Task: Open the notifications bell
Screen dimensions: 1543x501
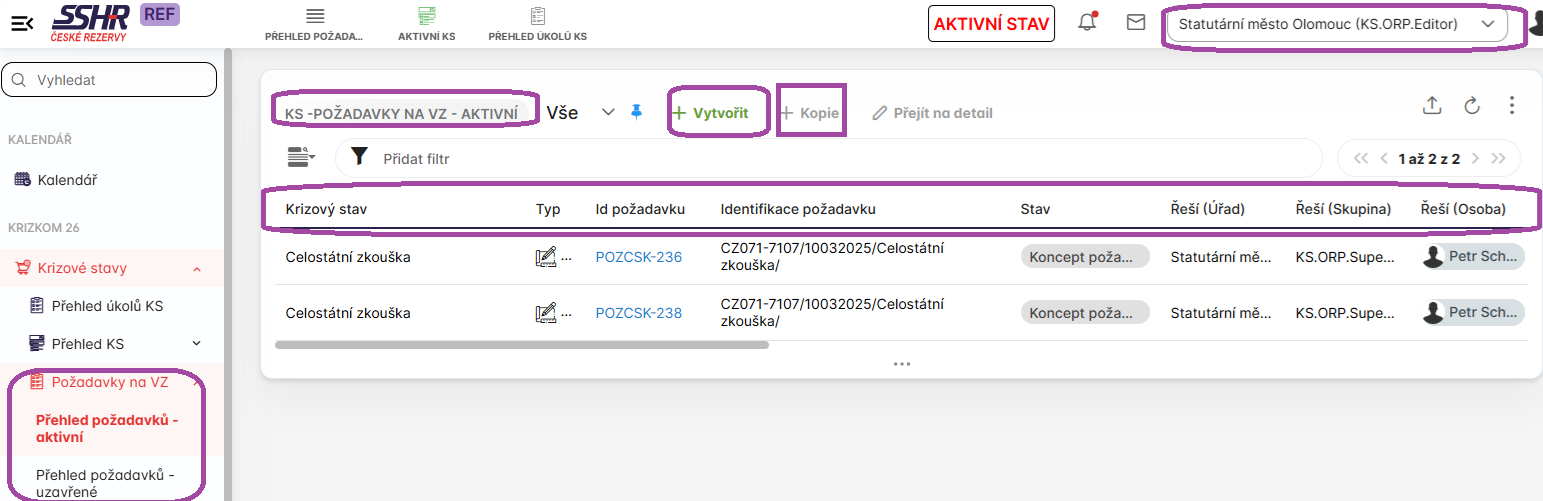Action: (1087, 22)
